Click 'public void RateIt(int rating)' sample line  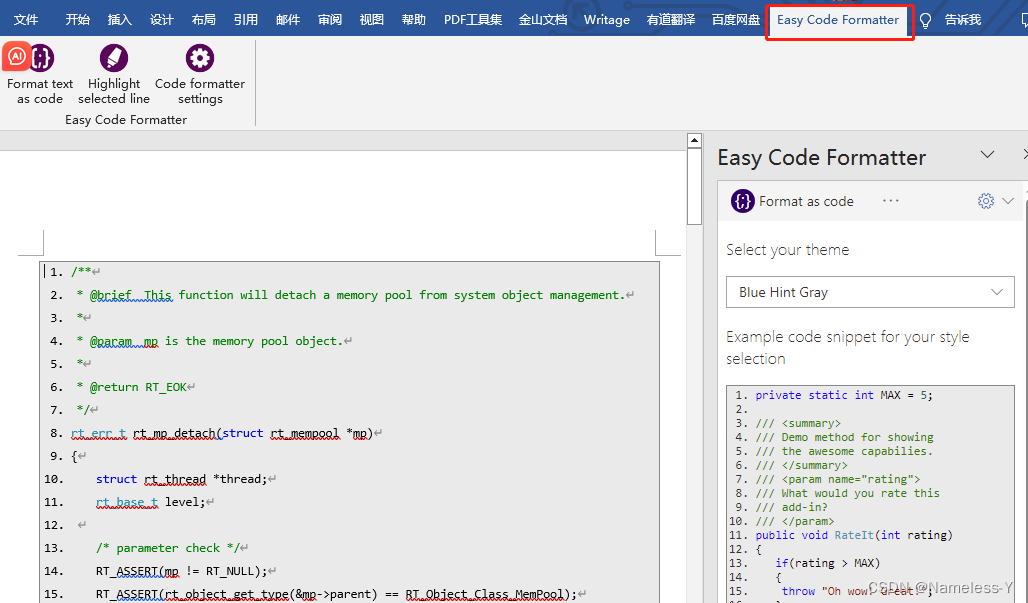[x=854, y=535]
